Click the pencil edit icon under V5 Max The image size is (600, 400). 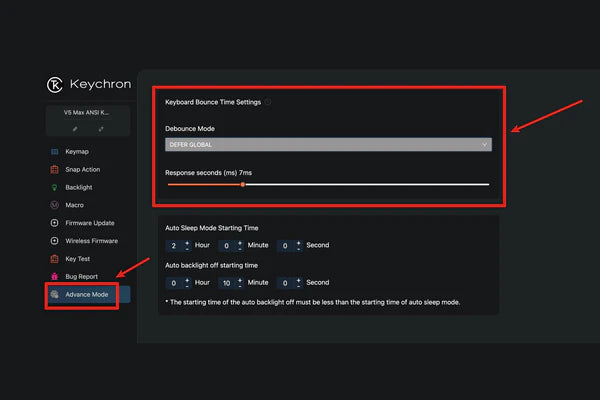tap(75, 129)
